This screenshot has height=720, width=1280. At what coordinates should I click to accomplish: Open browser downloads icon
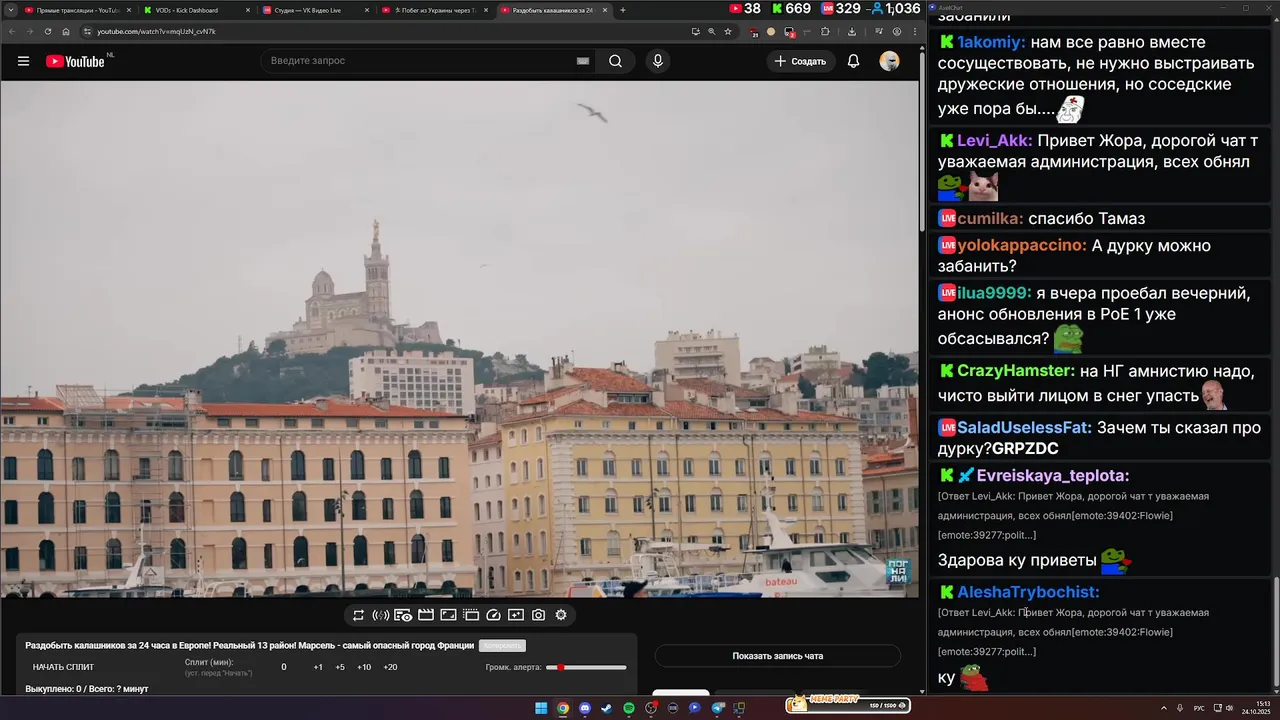pos(852,31)
